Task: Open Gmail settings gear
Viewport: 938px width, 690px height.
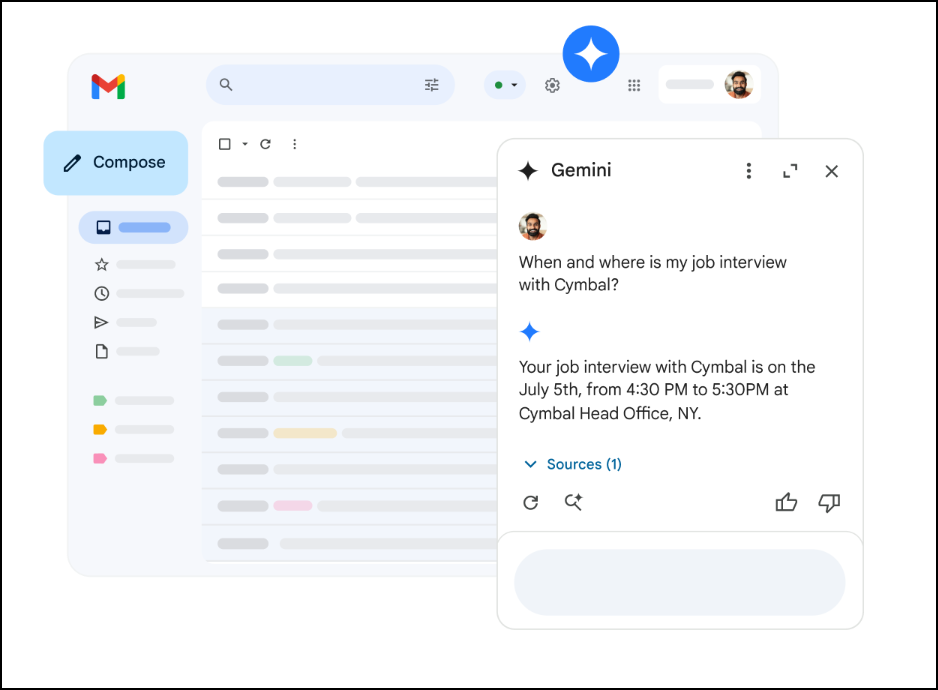Action: coord(552,86)
